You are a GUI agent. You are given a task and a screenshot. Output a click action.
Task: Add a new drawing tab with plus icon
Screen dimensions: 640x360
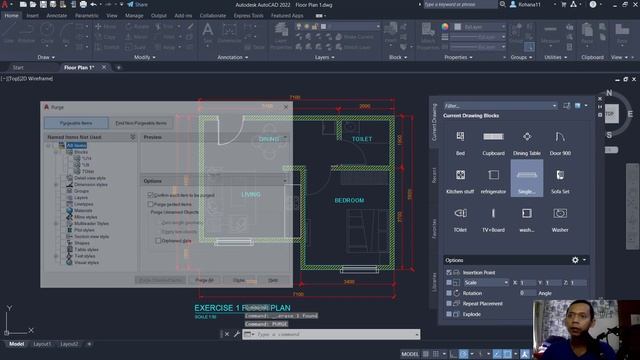118,67
